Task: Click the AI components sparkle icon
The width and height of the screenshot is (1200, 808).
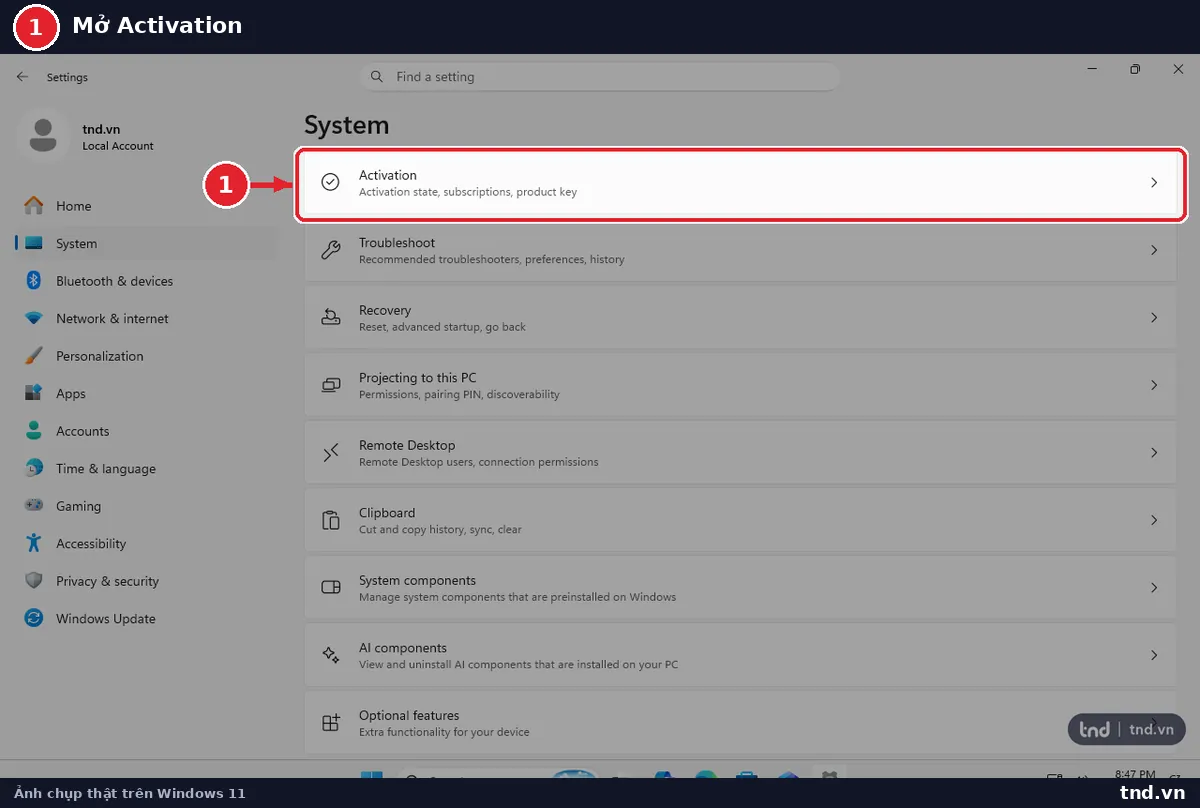Action: [330, 655]
